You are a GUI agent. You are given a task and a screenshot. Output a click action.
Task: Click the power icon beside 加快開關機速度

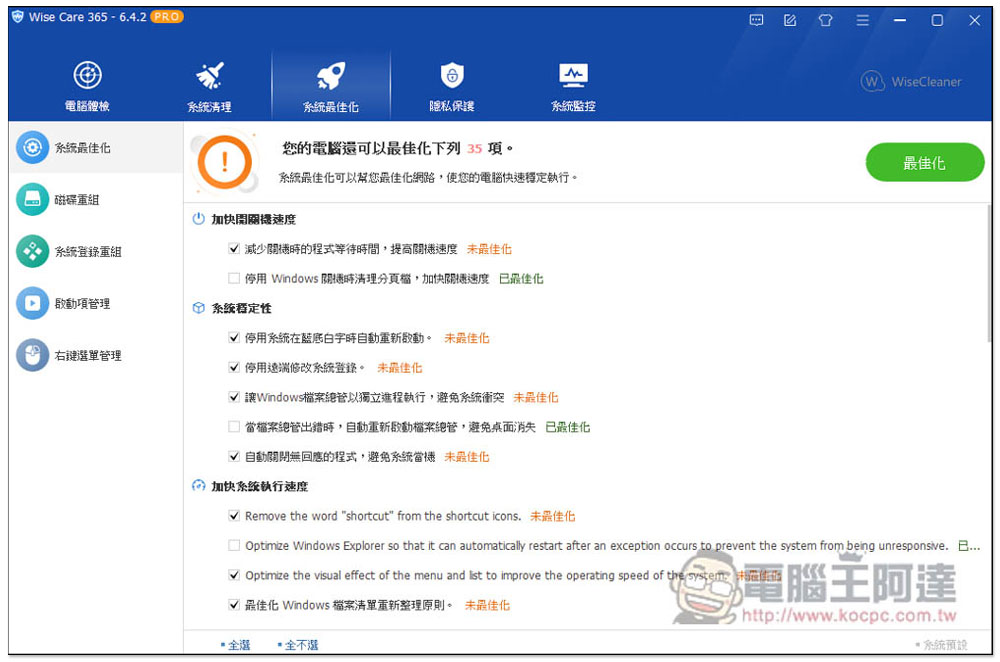(x=198, y=219)
